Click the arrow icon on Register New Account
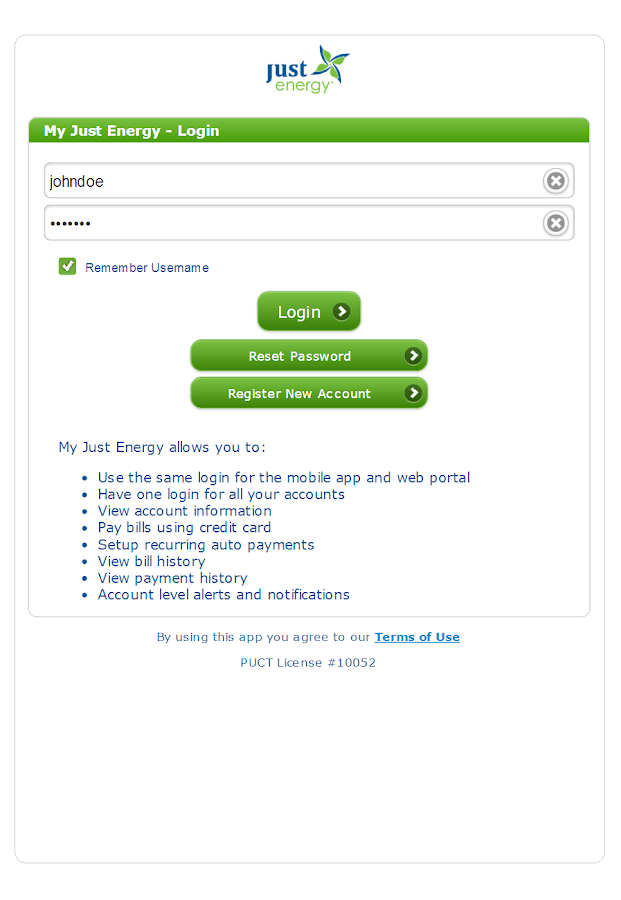The width and height of the screenshot is (621, 900). [x=413, y=394]
